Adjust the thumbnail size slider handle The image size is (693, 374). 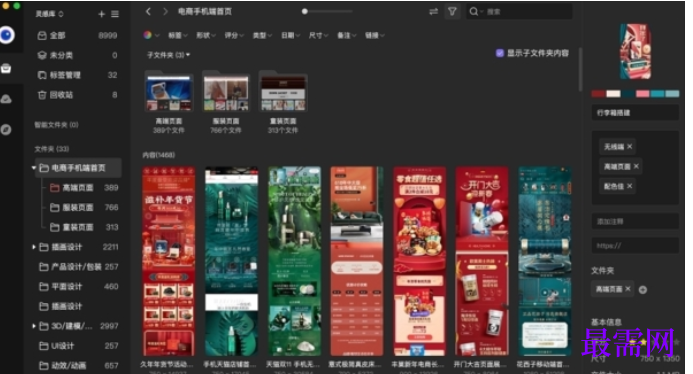(305, 11)
